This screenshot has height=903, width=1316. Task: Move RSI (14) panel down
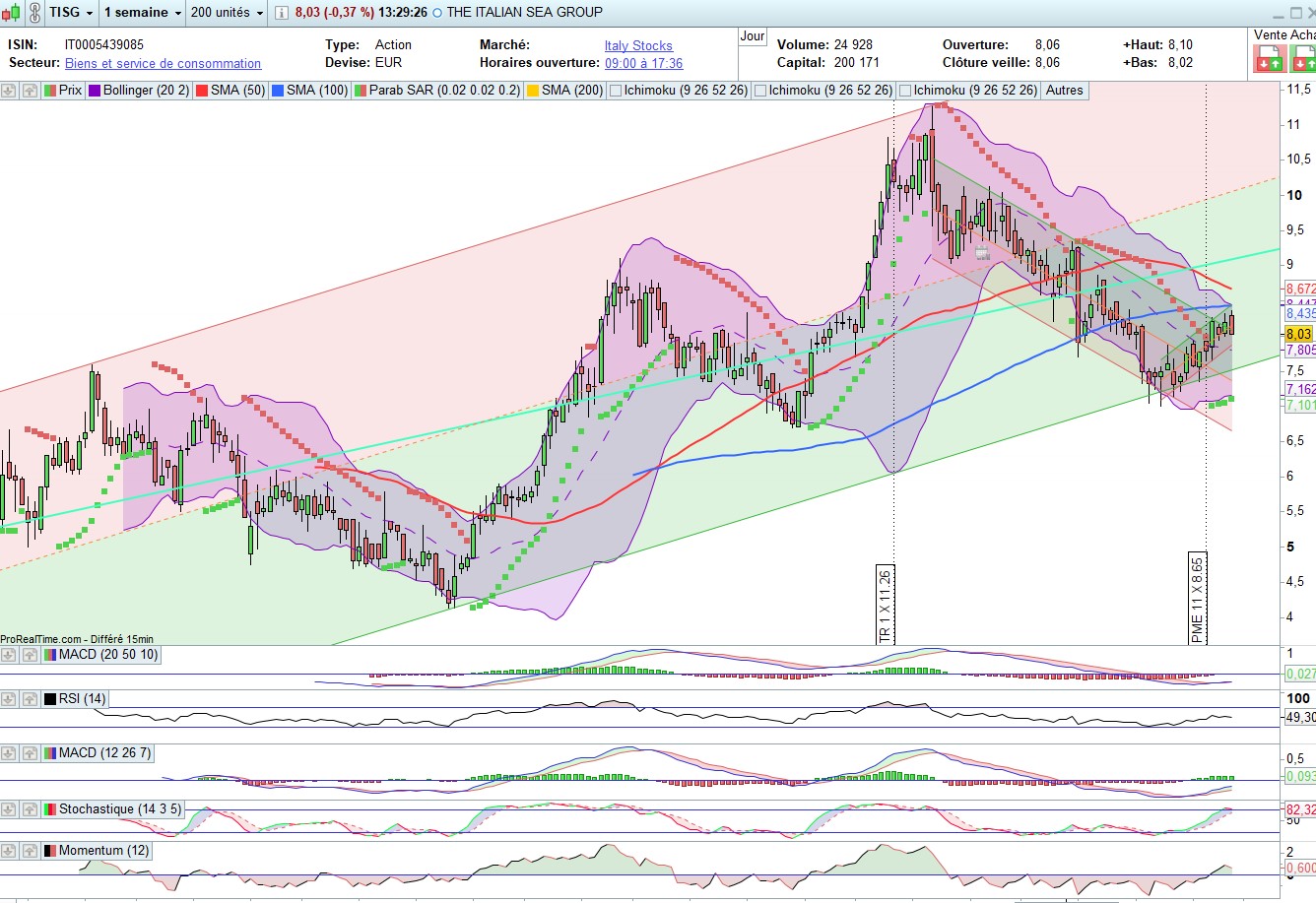pos(9,699)
